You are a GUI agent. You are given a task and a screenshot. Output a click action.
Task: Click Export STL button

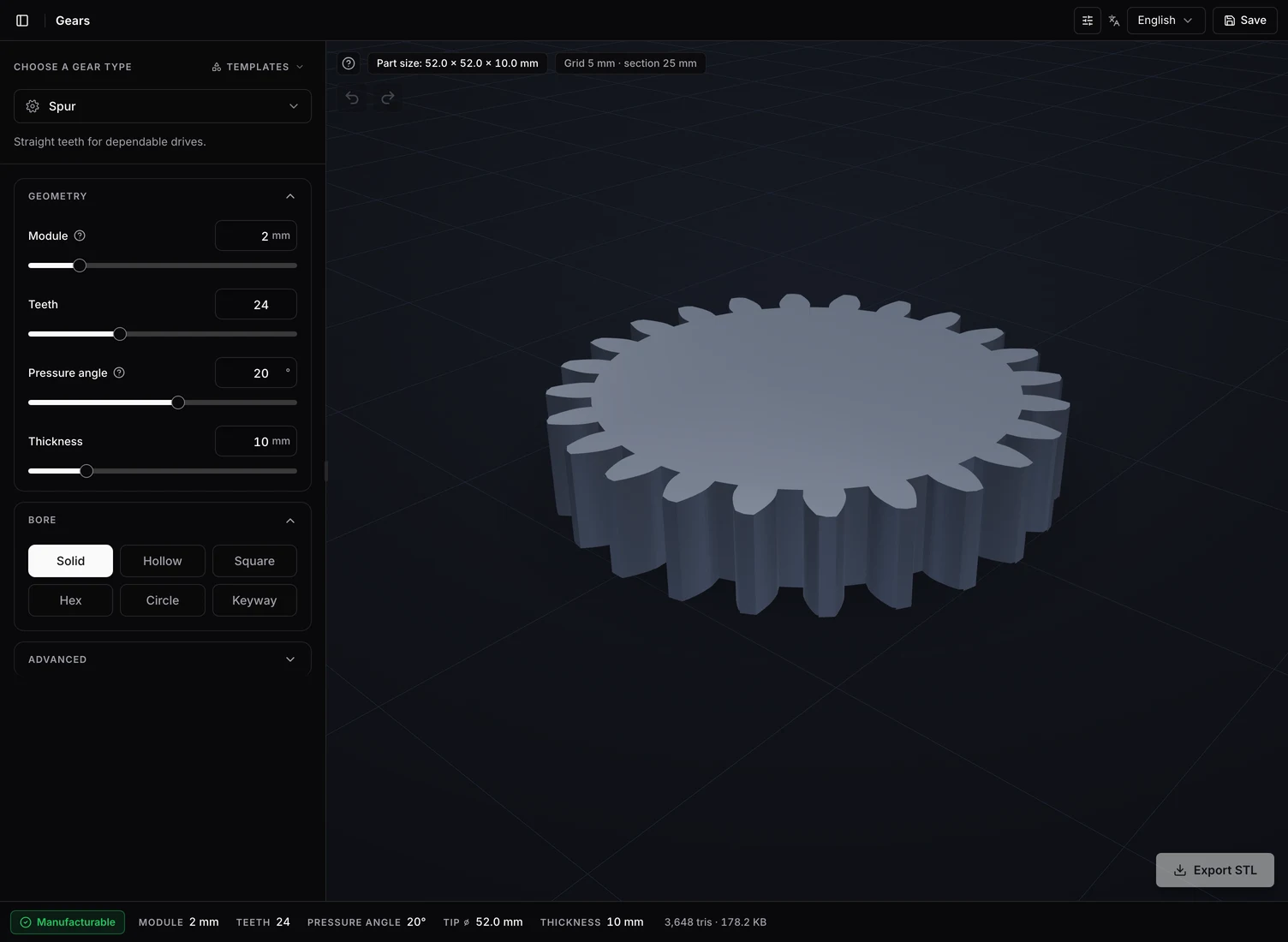(x=1215, y=870)
